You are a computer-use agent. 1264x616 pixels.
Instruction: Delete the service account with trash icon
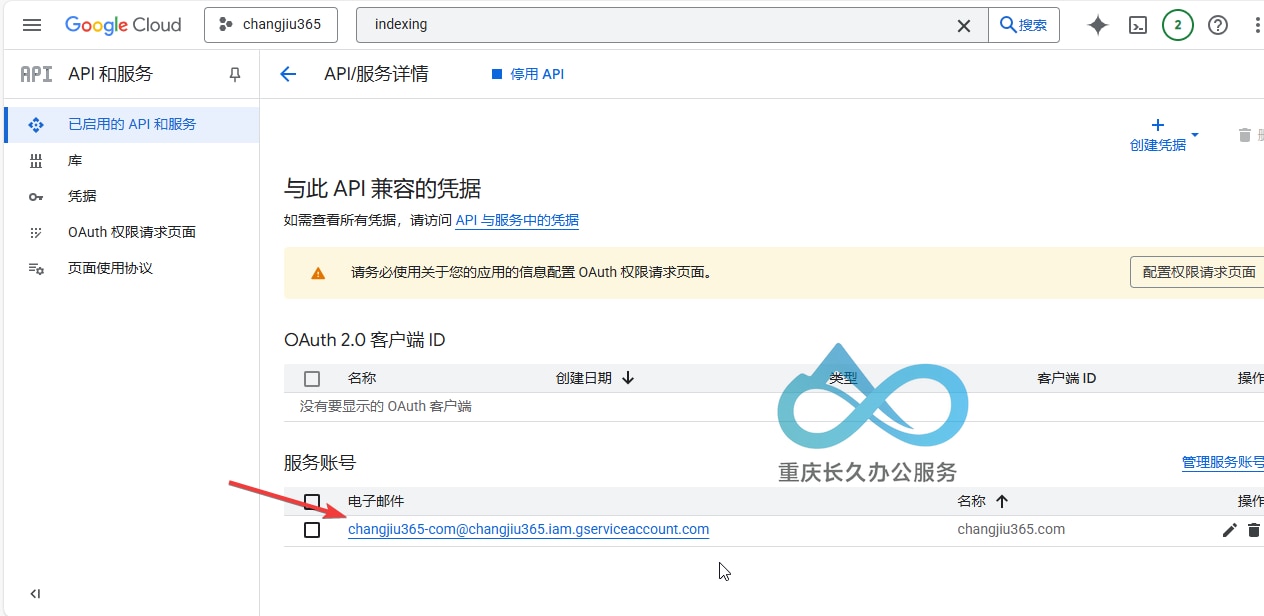pos(1254,530)
